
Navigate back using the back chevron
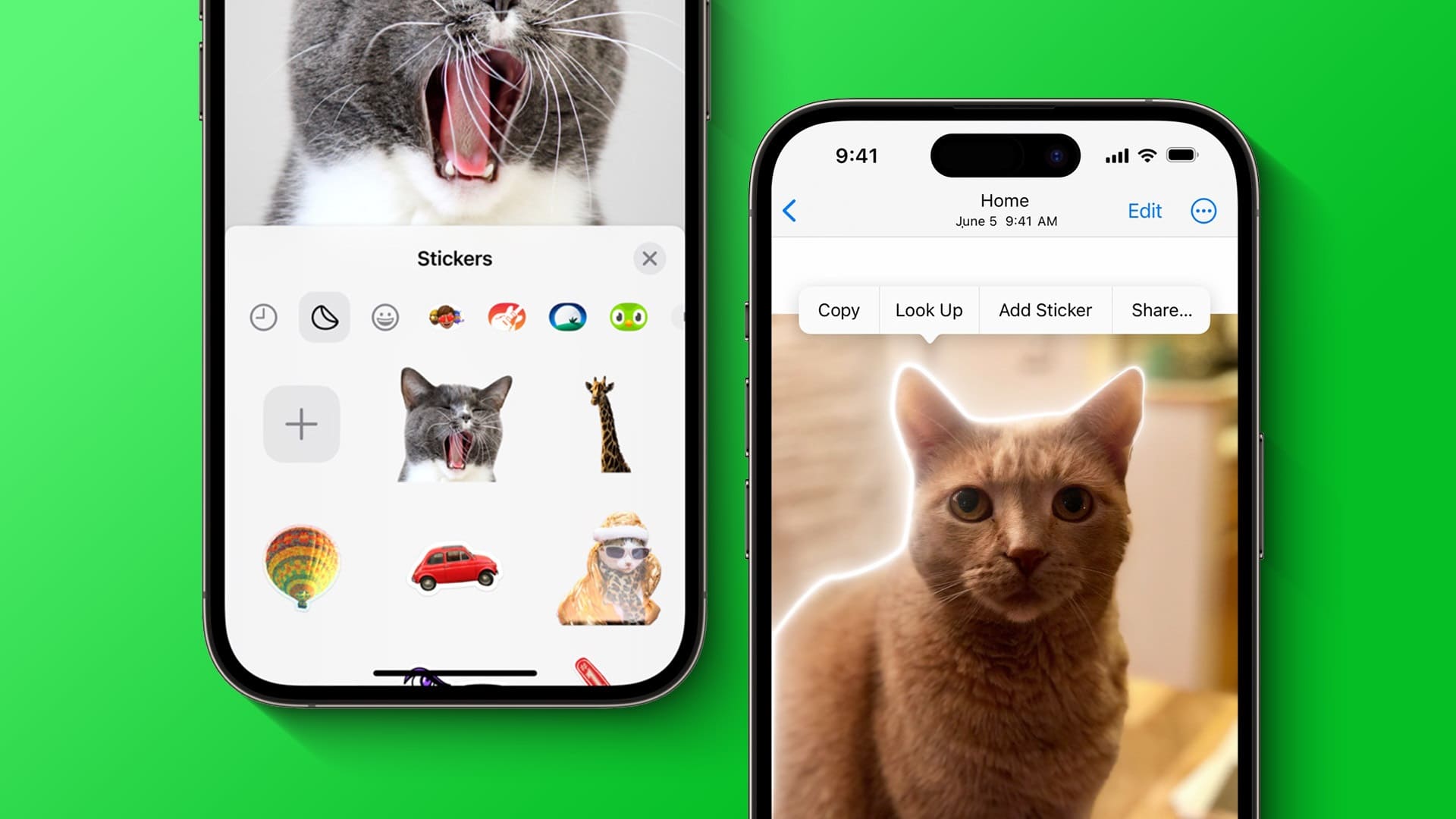[790, 209]
